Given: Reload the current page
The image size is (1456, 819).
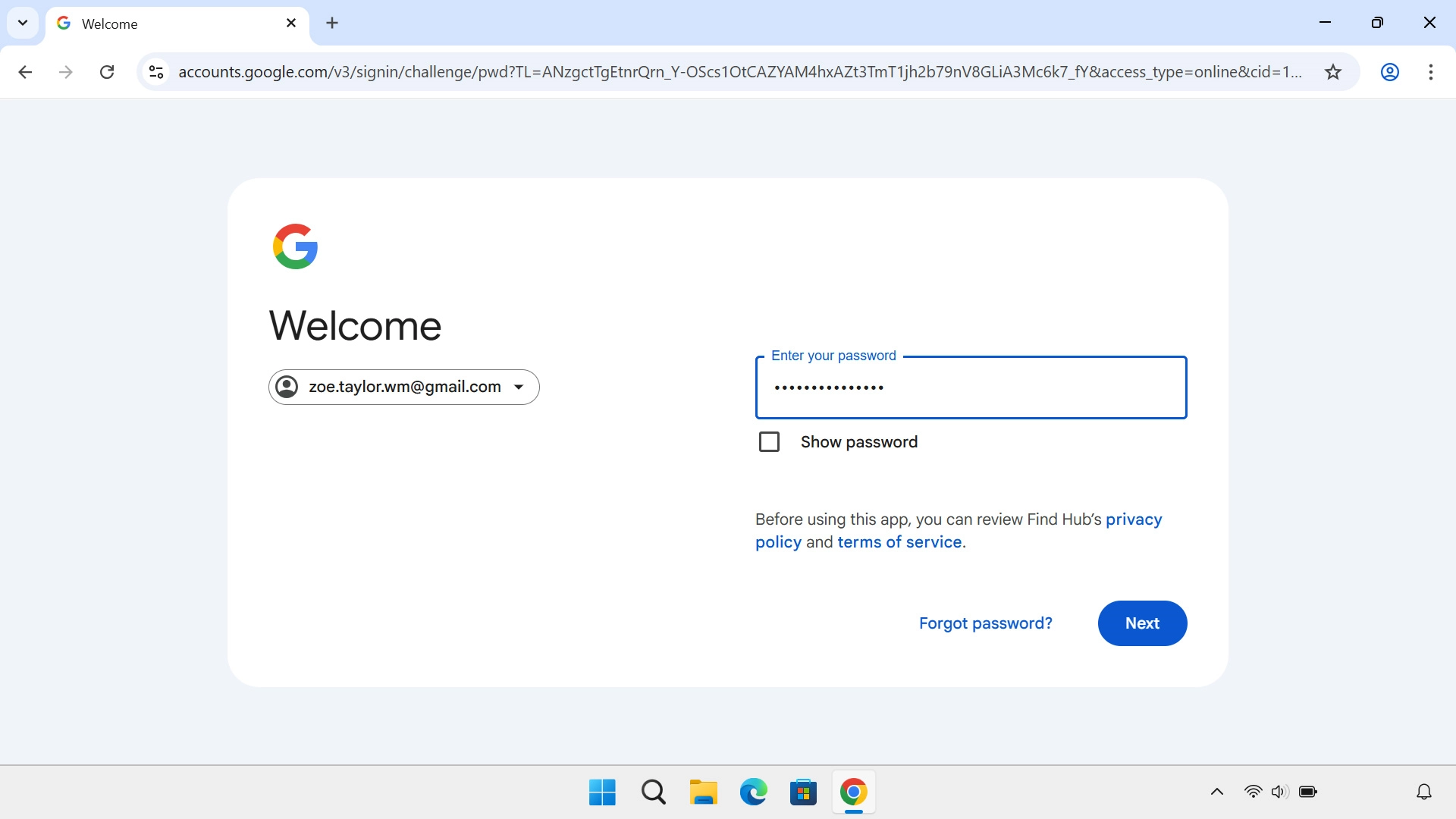Looking at the screenshot, I should pos(107,72).
